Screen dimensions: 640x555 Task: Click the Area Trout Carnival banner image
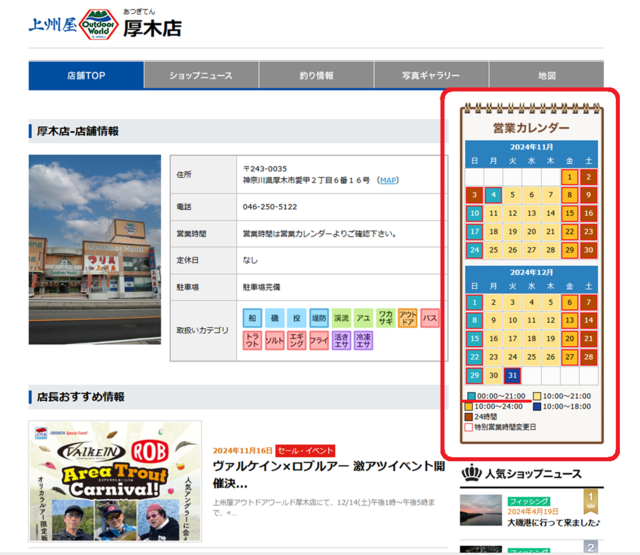click(x=115, y=482)
